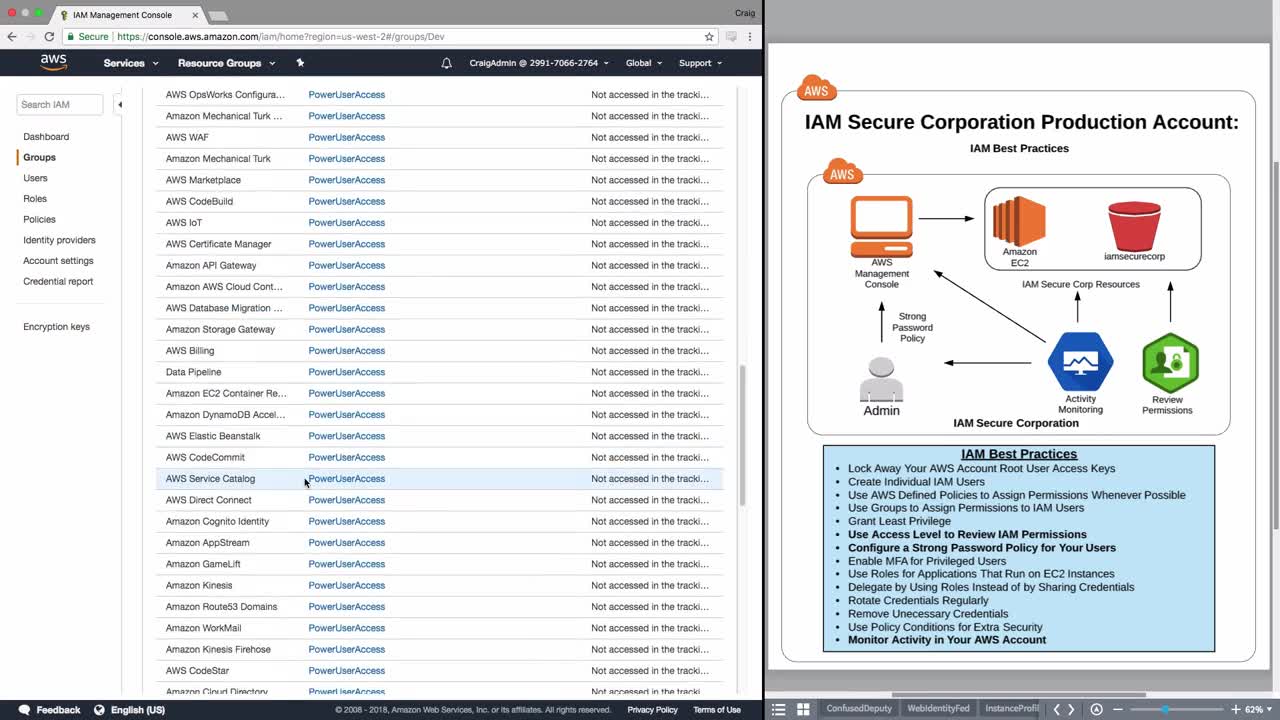Image resolution: width=1280 pixels, height=720 pixels.
Task: Click the Feedback speech bubble icon
Action: pyautogui.click(x=25, y=710)
